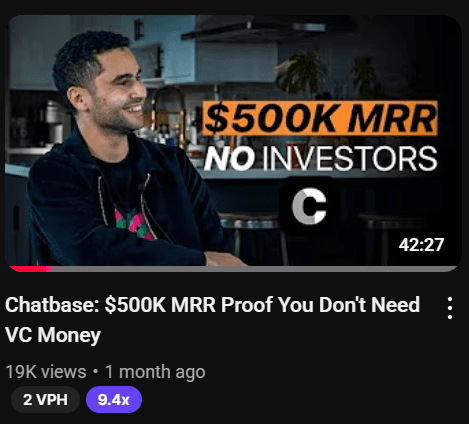Click the pink graphic on the man's shirt
The image size is (469, 424).
[133, 223]
